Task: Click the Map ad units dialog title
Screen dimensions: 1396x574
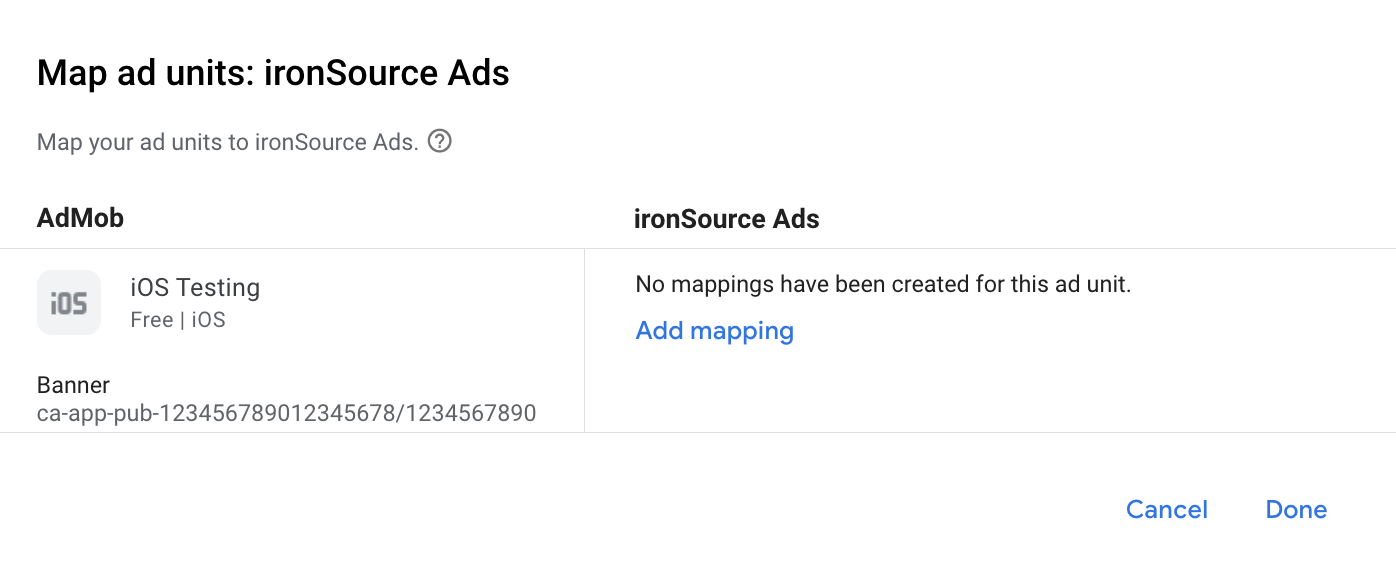Action: 273,74
